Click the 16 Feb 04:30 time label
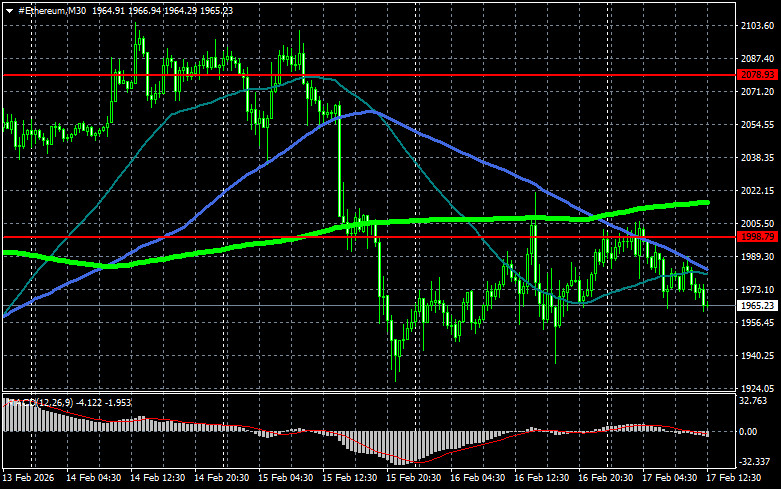The width and height of the screenshot is (781, 489). [478, 478]
